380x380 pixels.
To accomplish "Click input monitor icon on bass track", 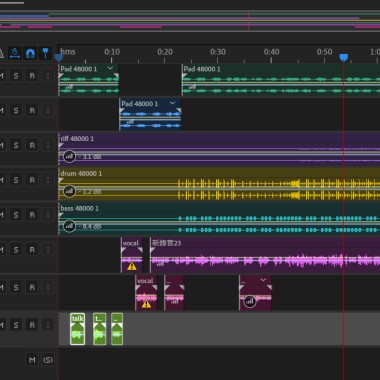I will (x=48, y=215).
